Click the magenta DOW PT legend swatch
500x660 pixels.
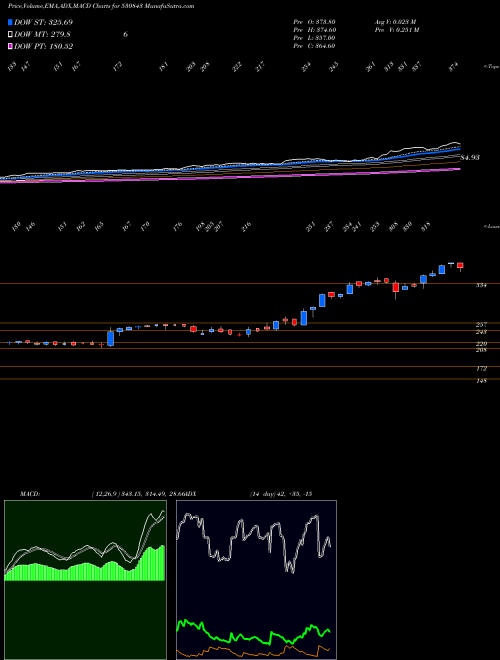point(10,46)
